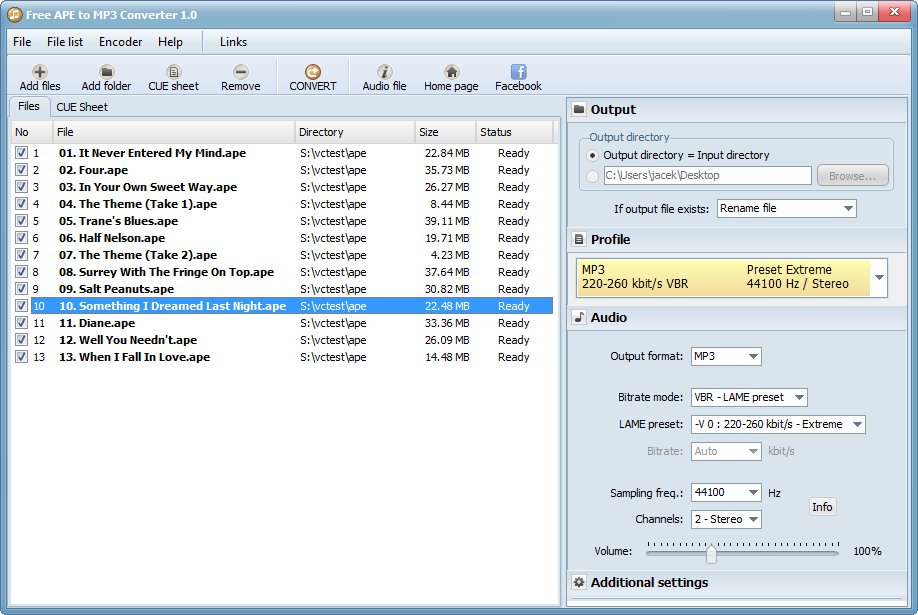Expand the Additional settings section
918x615 pixels.
pyautogui.click(x=649, y=582)
